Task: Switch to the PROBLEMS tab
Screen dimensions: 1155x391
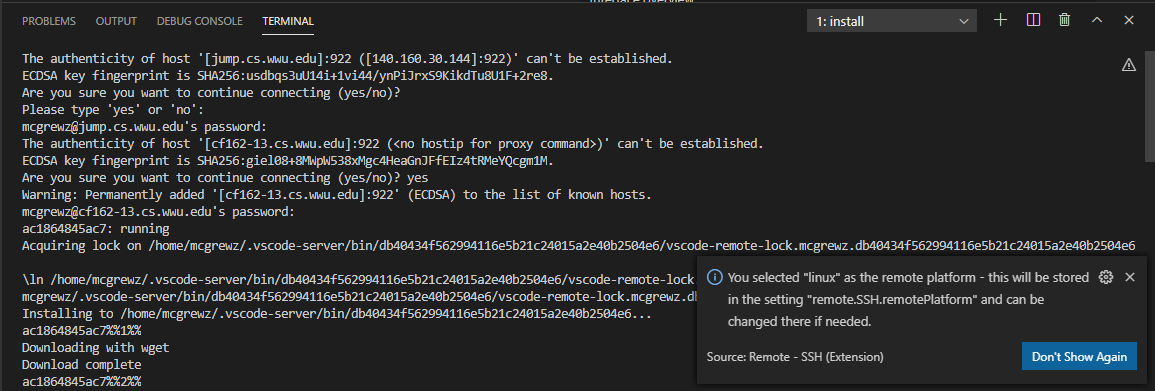Action: pyautogui.click(x=49, y=21)
